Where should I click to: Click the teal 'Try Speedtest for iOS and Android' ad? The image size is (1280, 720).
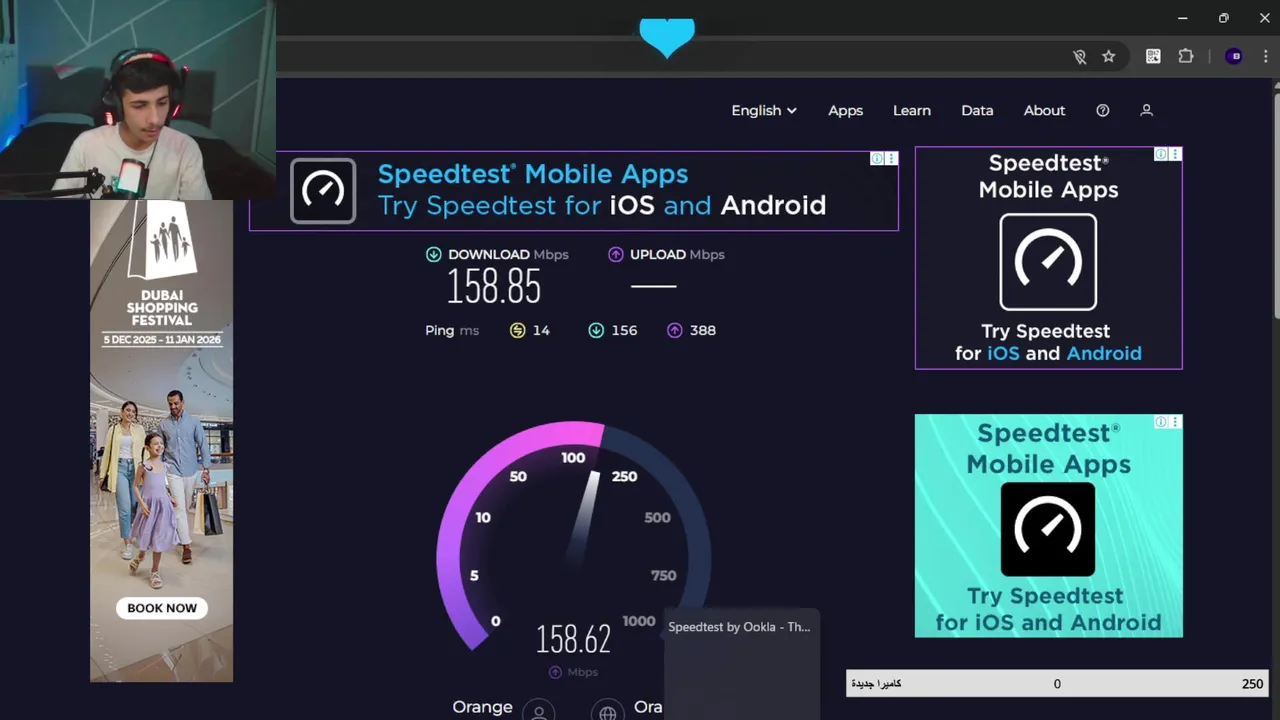(x=1048, y=526)
